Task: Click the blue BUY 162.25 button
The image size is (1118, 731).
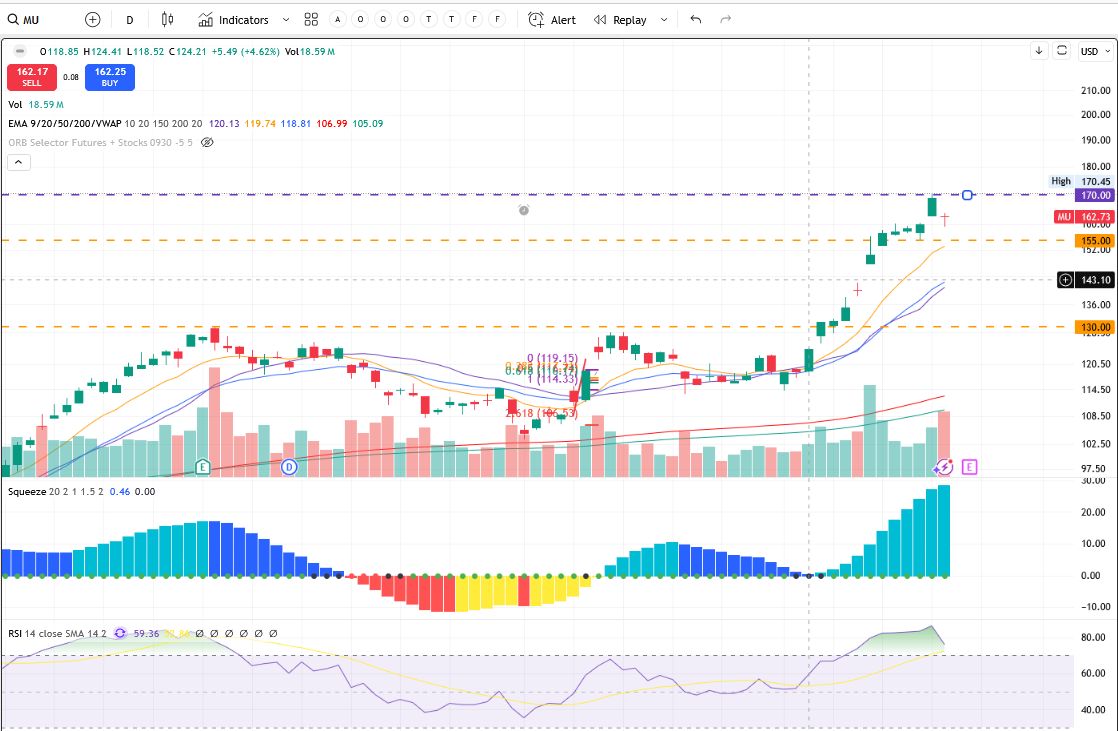Action: pyautogui.click(x=109, y=77)
